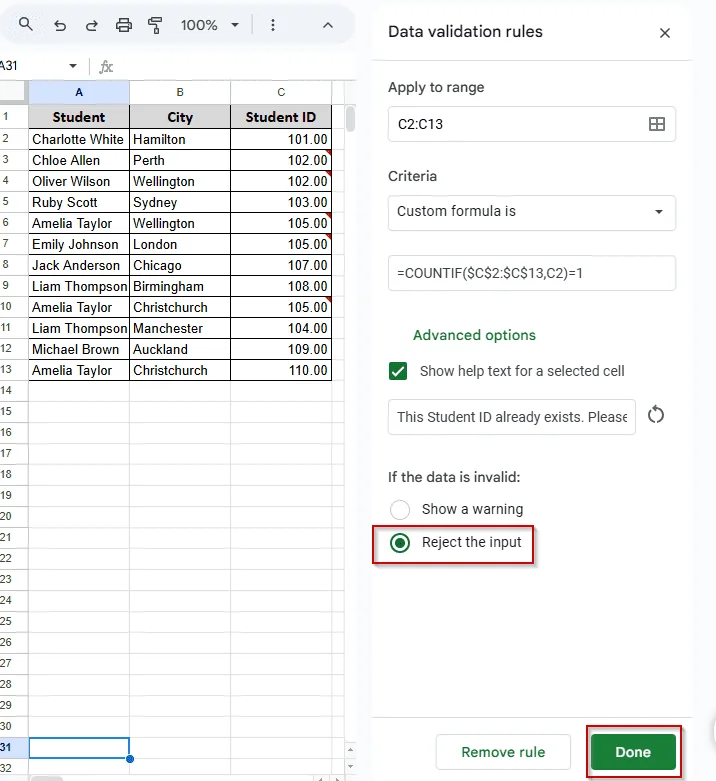Viewport: 716px width, 781px height.
Task: Select the Show a warning radio option
Action: point(400,510)
